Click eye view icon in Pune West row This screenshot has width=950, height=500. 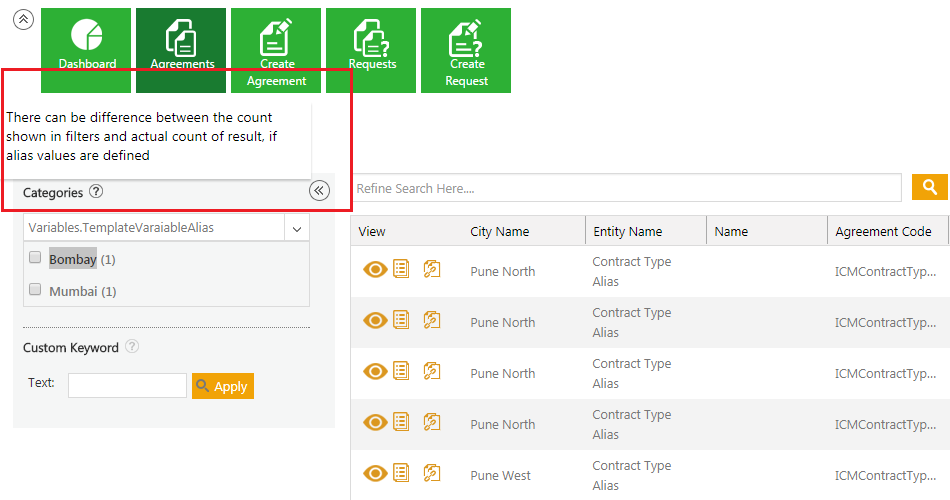[375, 474]
